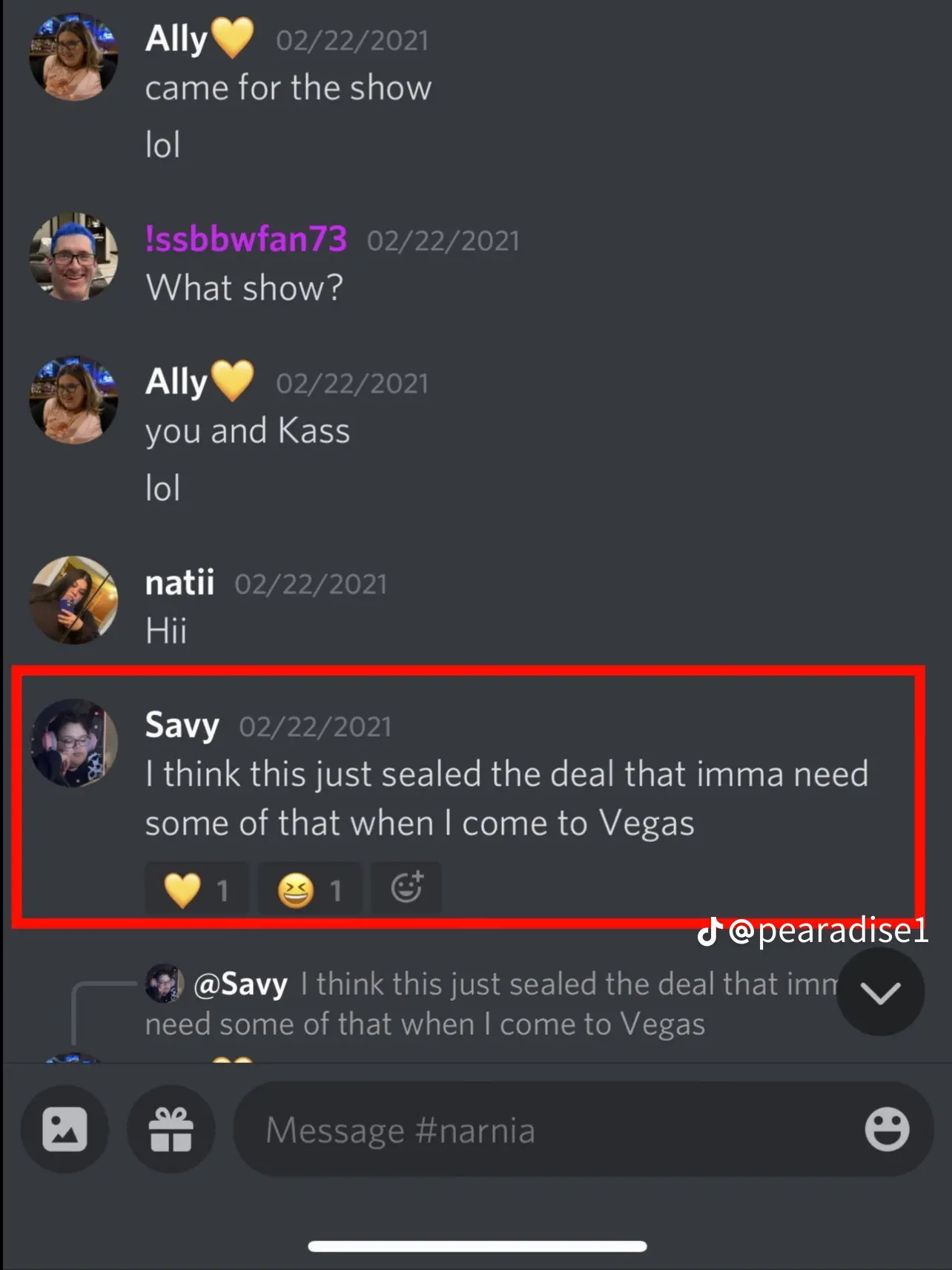Viewport: 952px width, 1270px height.
Task: Toggle the laughing face reaction on Savy's message
Action: click(310, 889)
